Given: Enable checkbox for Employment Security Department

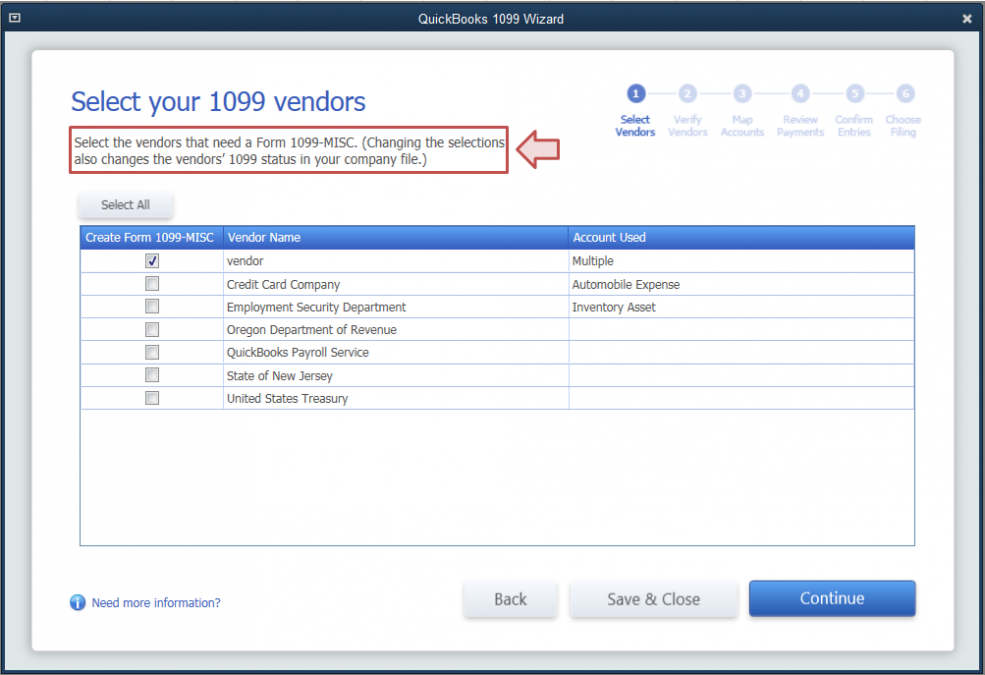Looking at the screenshot, I should coord(152,307).
